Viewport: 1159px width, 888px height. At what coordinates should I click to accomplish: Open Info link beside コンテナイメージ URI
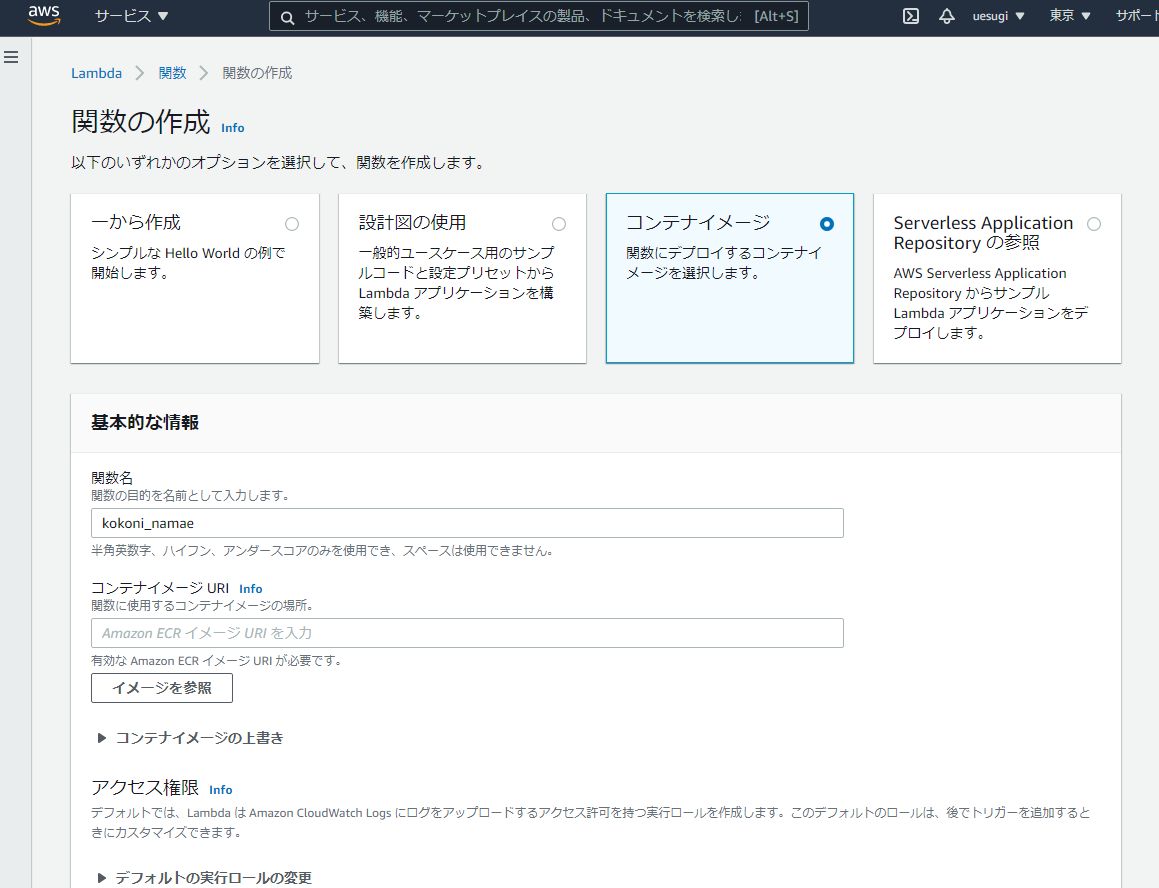pyautogui.click(x=251, y=589)
